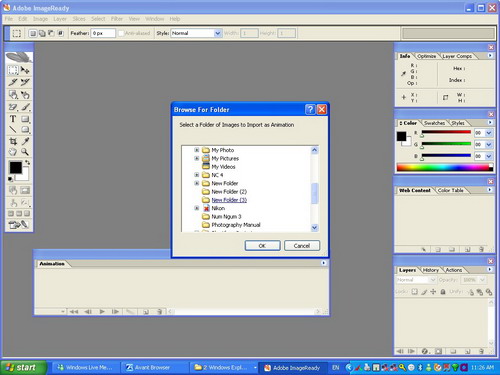This screenshot has height=375, width=500.
Task: Open the Windows Live Messenger taskbar item
Action: pos(85,367)
